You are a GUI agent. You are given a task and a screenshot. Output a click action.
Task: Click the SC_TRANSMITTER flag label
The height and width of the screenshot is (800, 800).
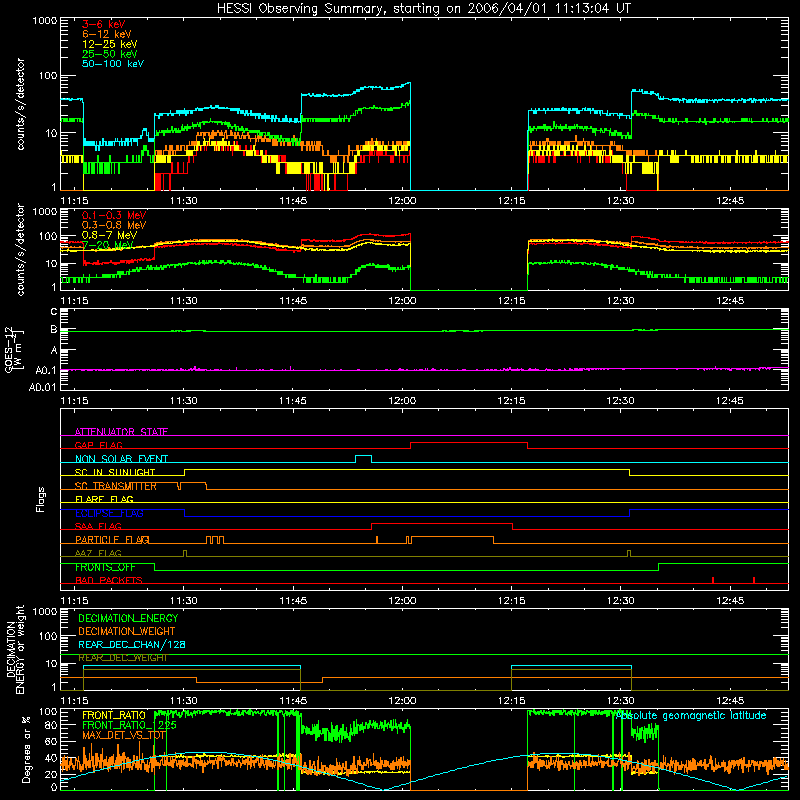(x=115, y=486)
